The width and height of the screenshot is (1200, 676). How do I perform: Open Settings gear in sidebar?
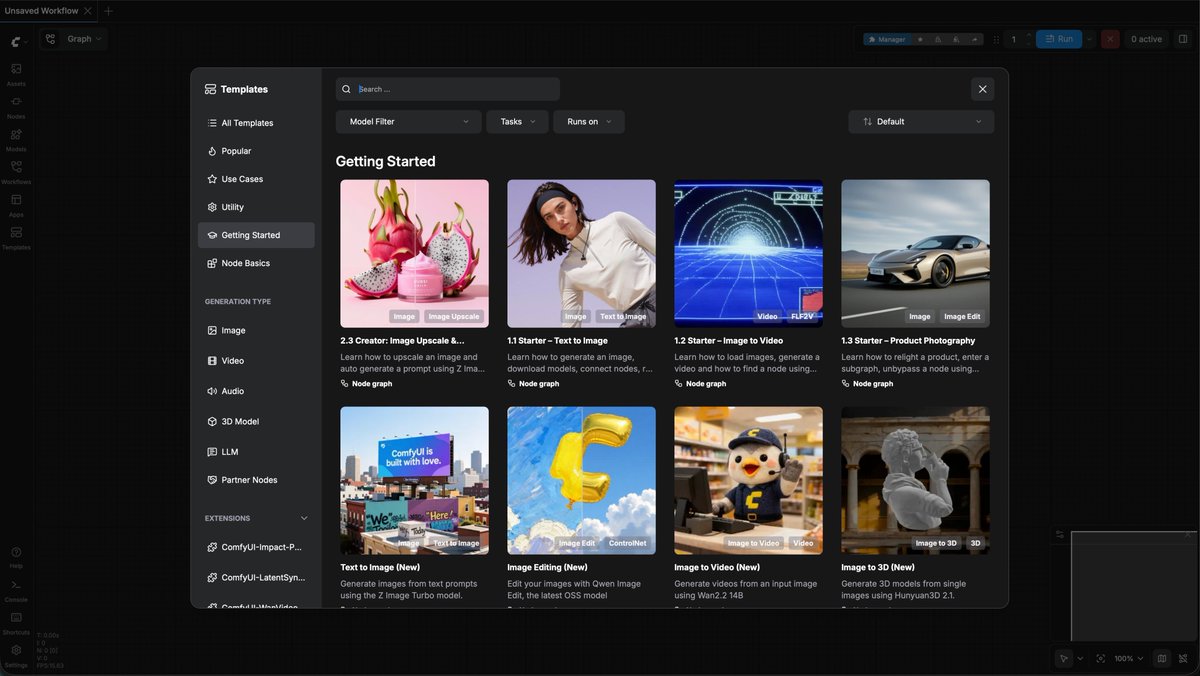tap(16, 655)
